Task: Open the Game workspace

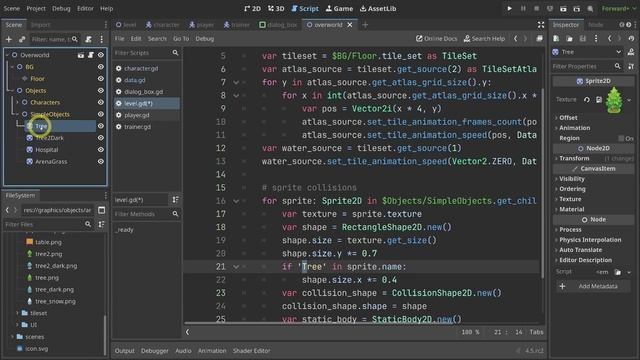Action: (x=339, y=8)
